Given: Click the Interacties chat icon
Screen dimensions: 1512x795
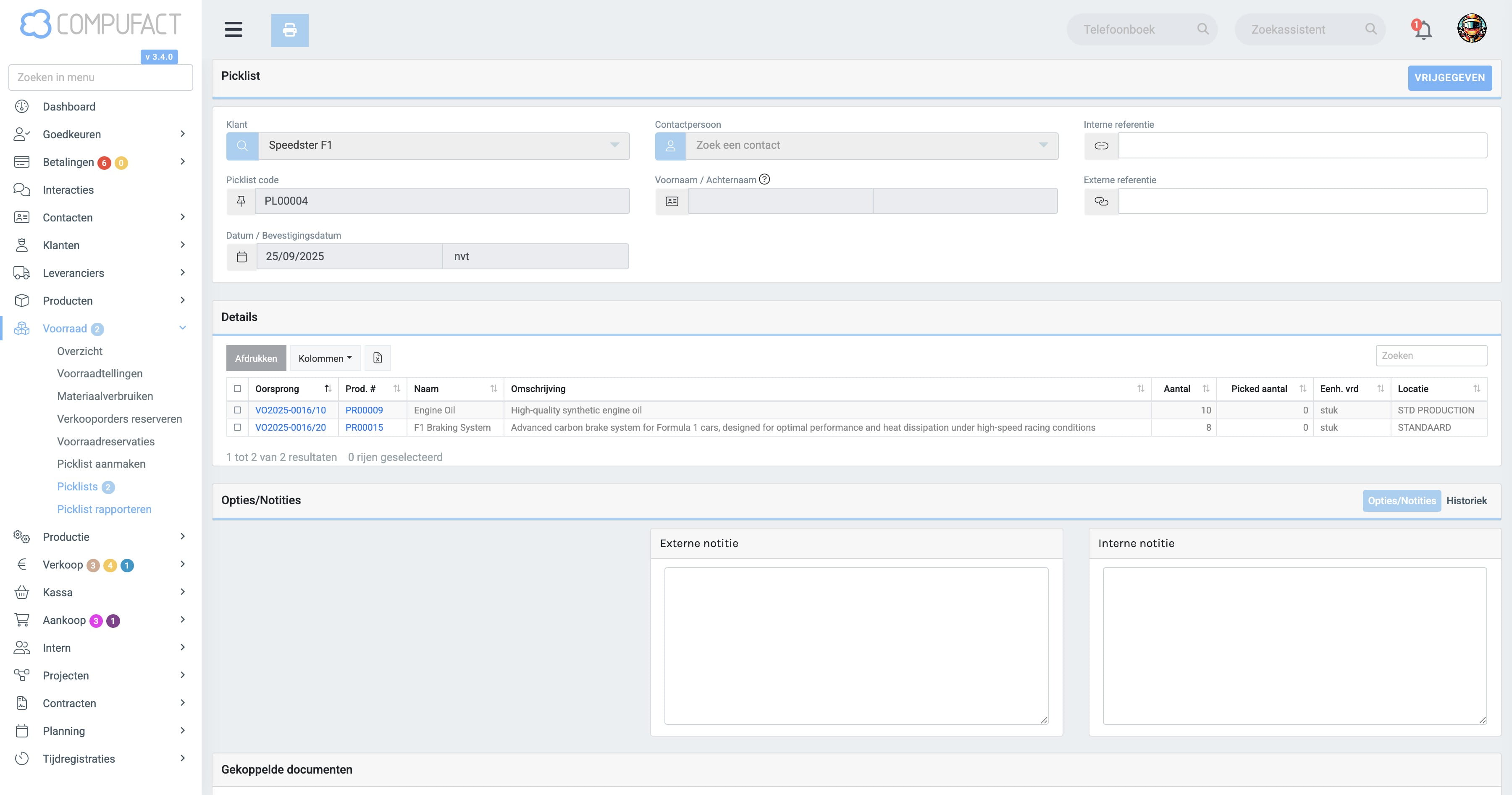Looking at the screenshot, I should 22,190.
